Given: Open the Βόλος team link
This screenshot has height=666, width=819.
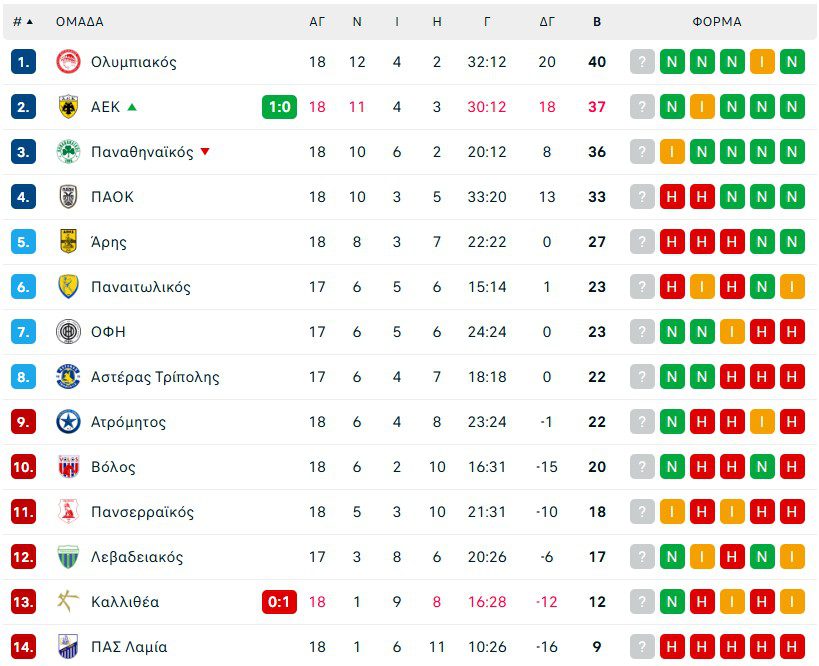Looking at the screenshot, I should (x=113, y=467).
